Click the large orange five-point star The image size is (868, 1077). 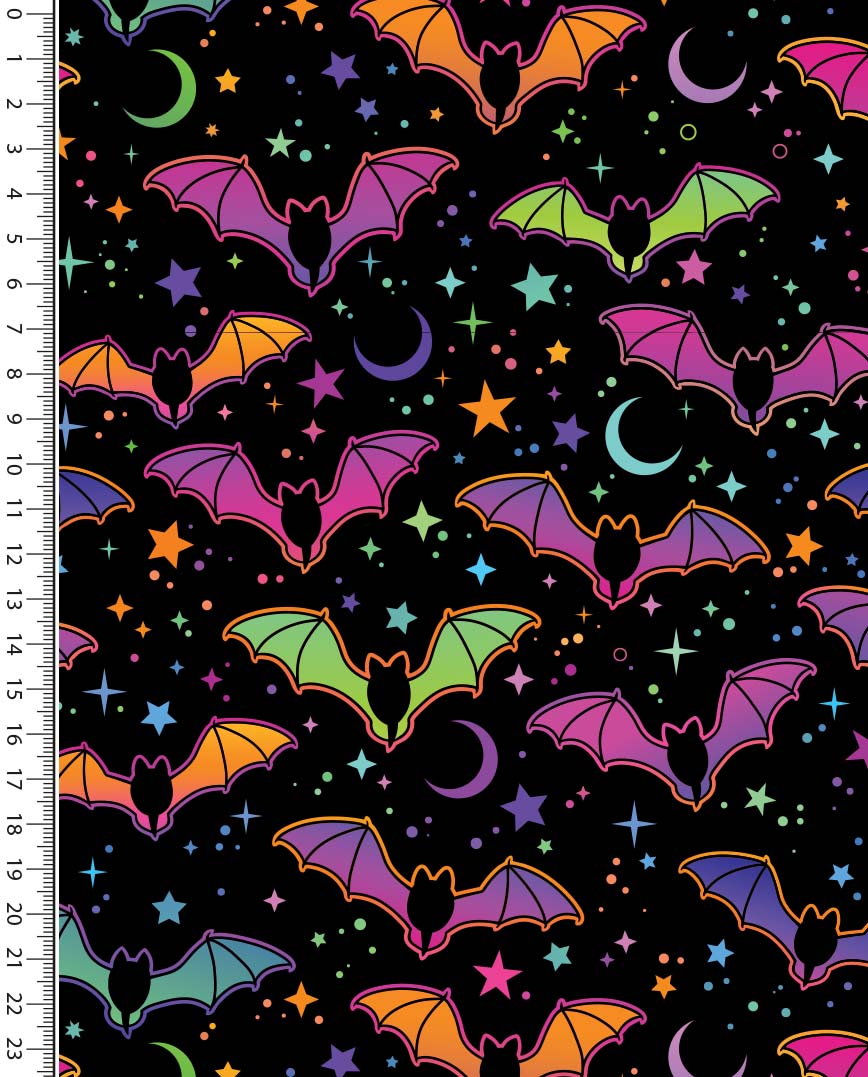(487, 407)
